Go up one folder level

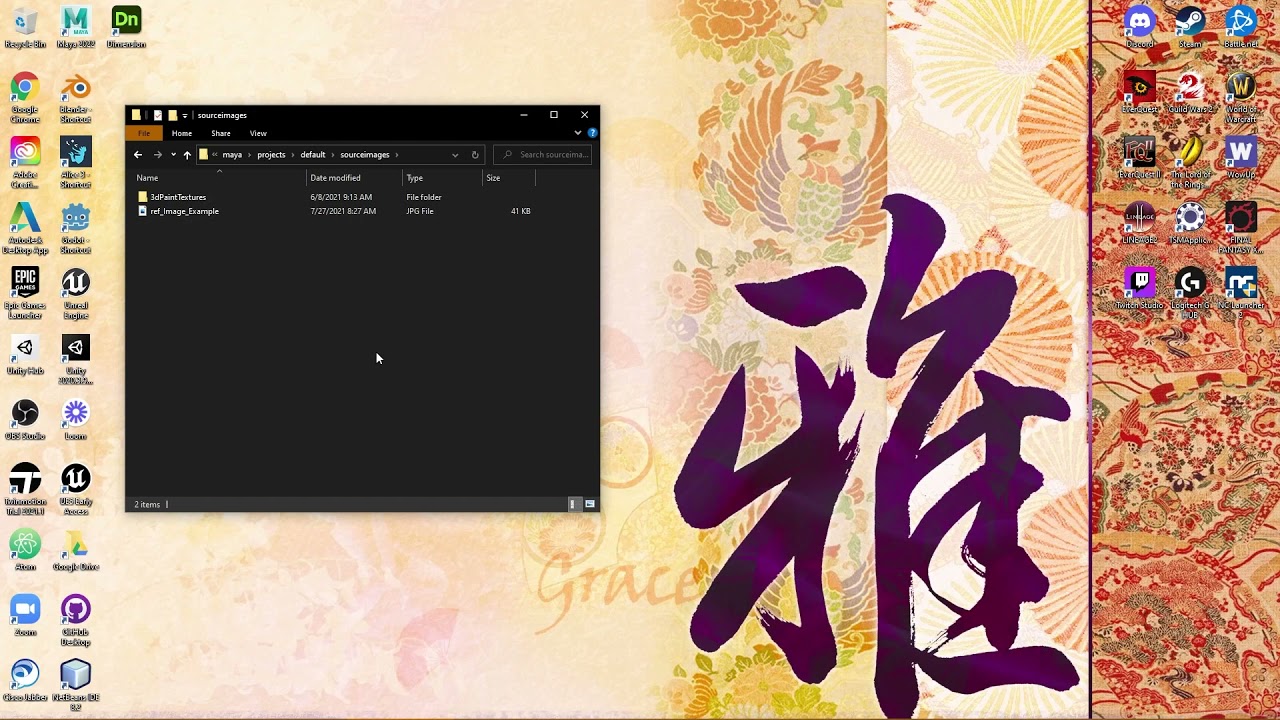(x=187, y=155)
